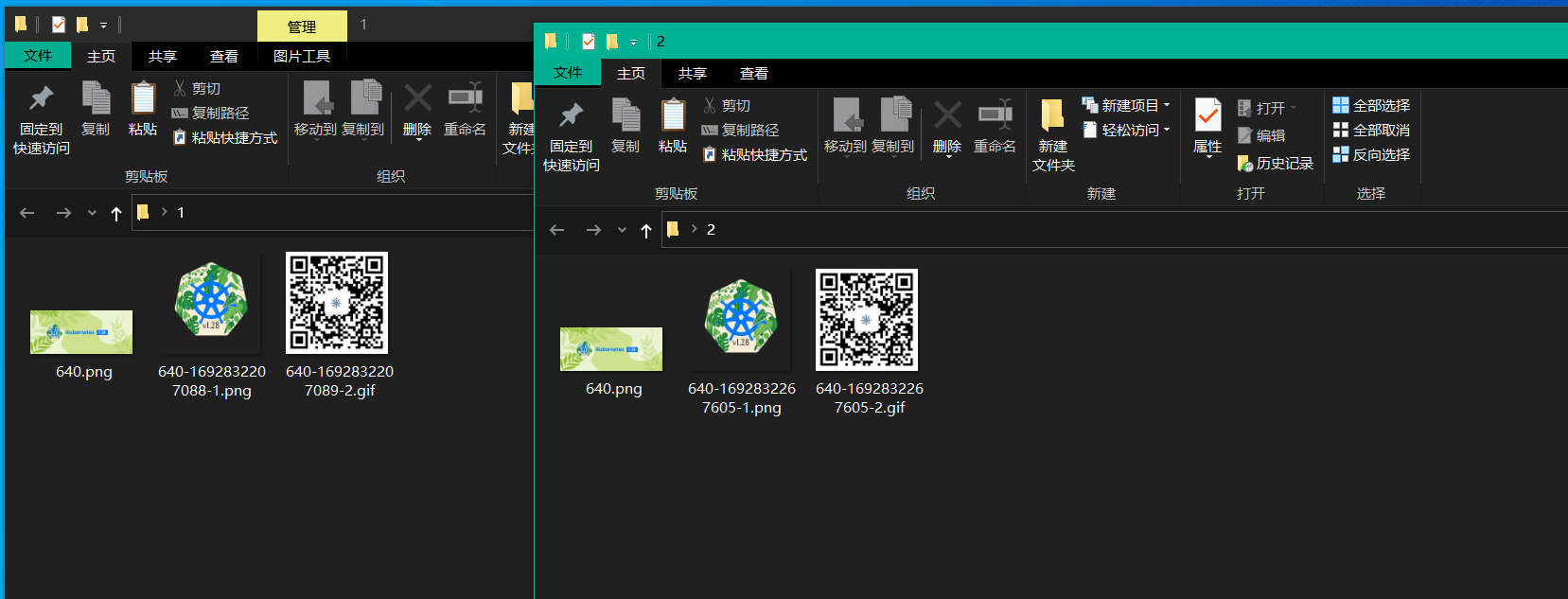Click 重命名 rename in window 1
Screen dimensions: 1568x599
(465, 109)
